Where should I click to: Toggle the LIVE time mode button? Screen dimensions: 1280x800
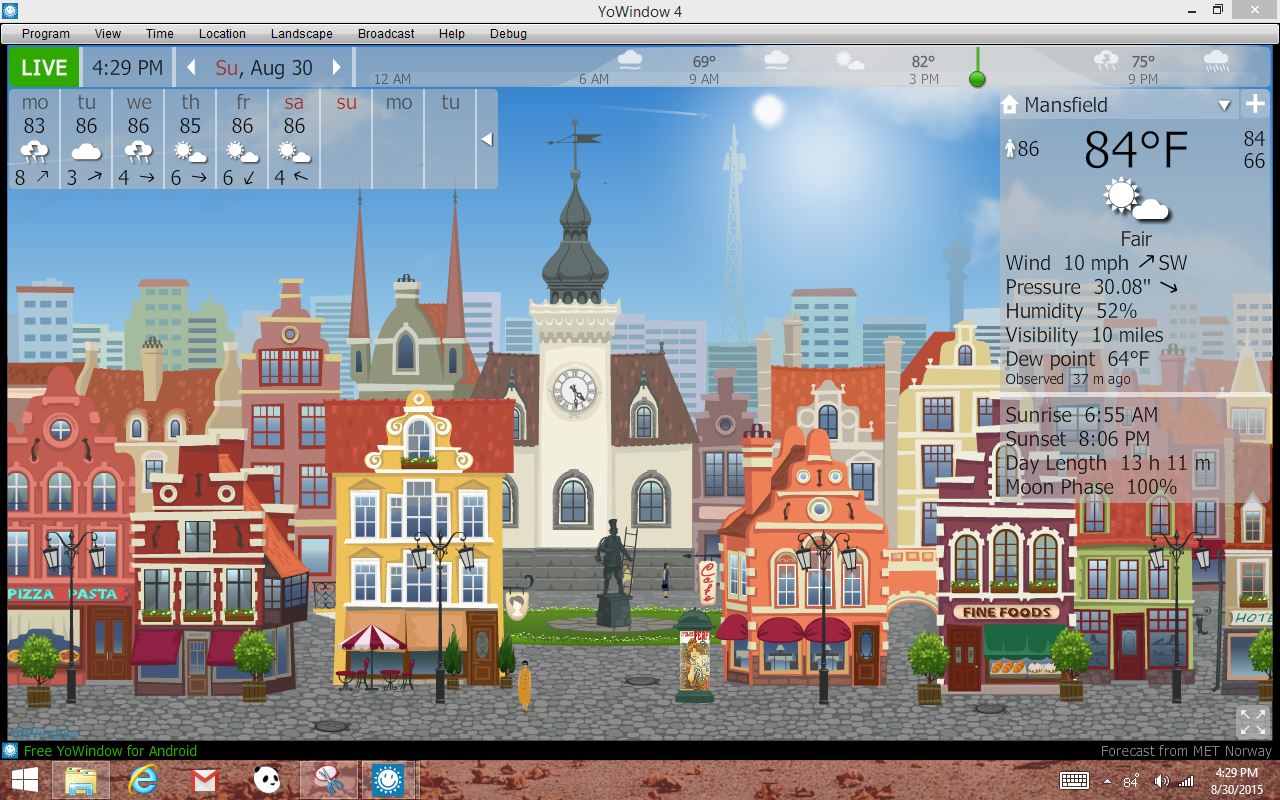(44, 68)
